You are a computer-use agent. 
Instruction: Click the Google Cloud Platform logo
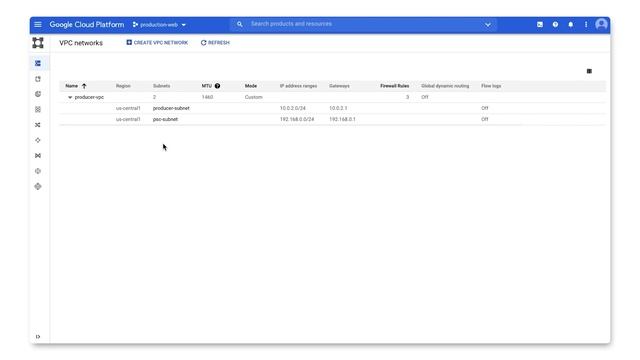pos(87,24)
